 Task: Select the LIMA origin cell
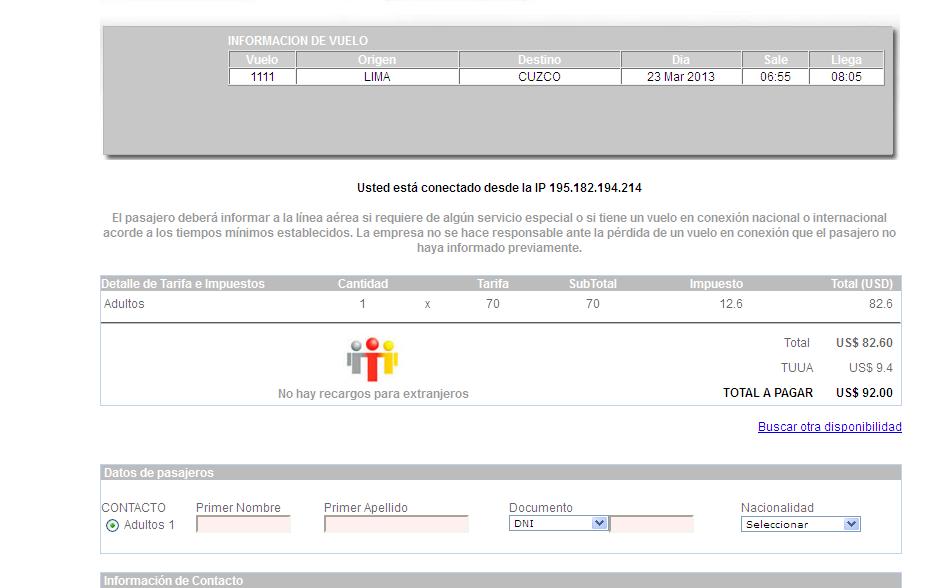pos(377,77)
